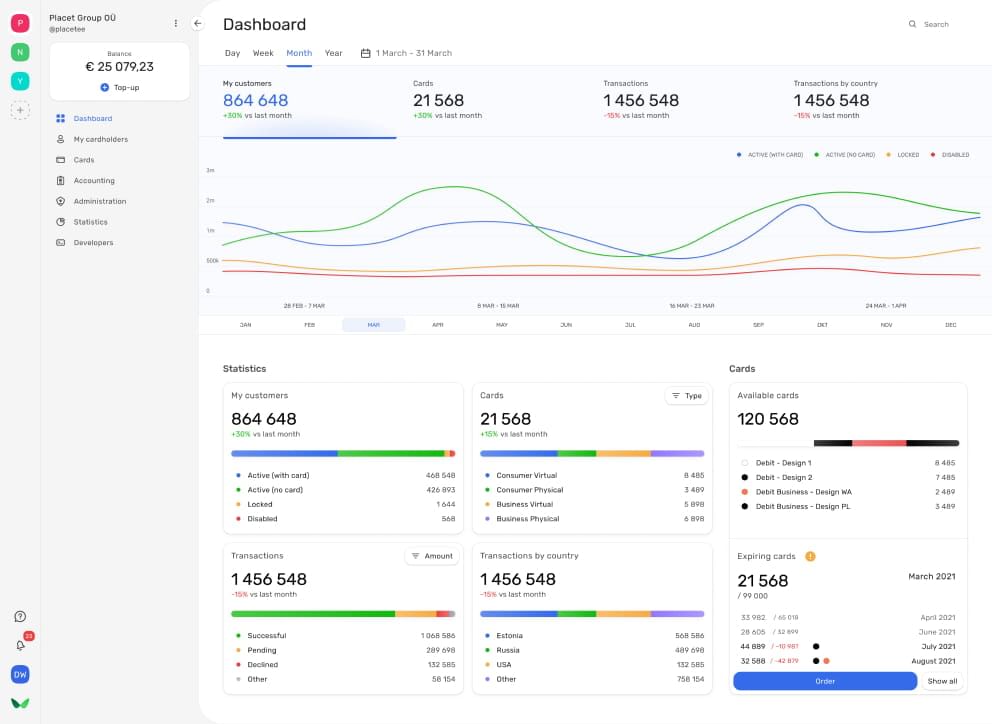The width and height of the screenshot is (992, 724).
Task: Open the Amount filter on Transactions
Action: tap(432, 556)
